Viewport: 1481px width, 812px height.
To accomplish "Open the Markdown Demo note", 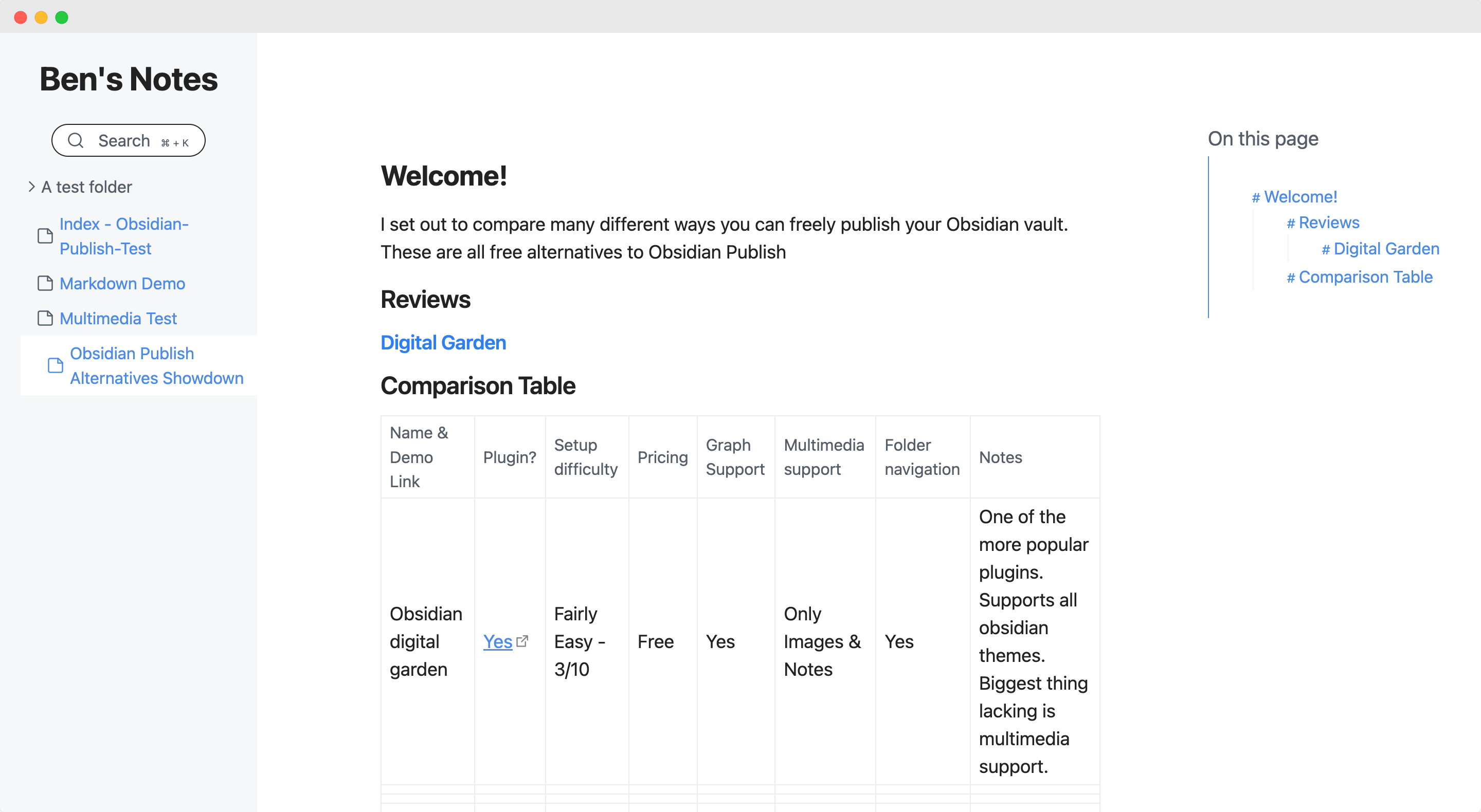I will click(x=122, y=283).
